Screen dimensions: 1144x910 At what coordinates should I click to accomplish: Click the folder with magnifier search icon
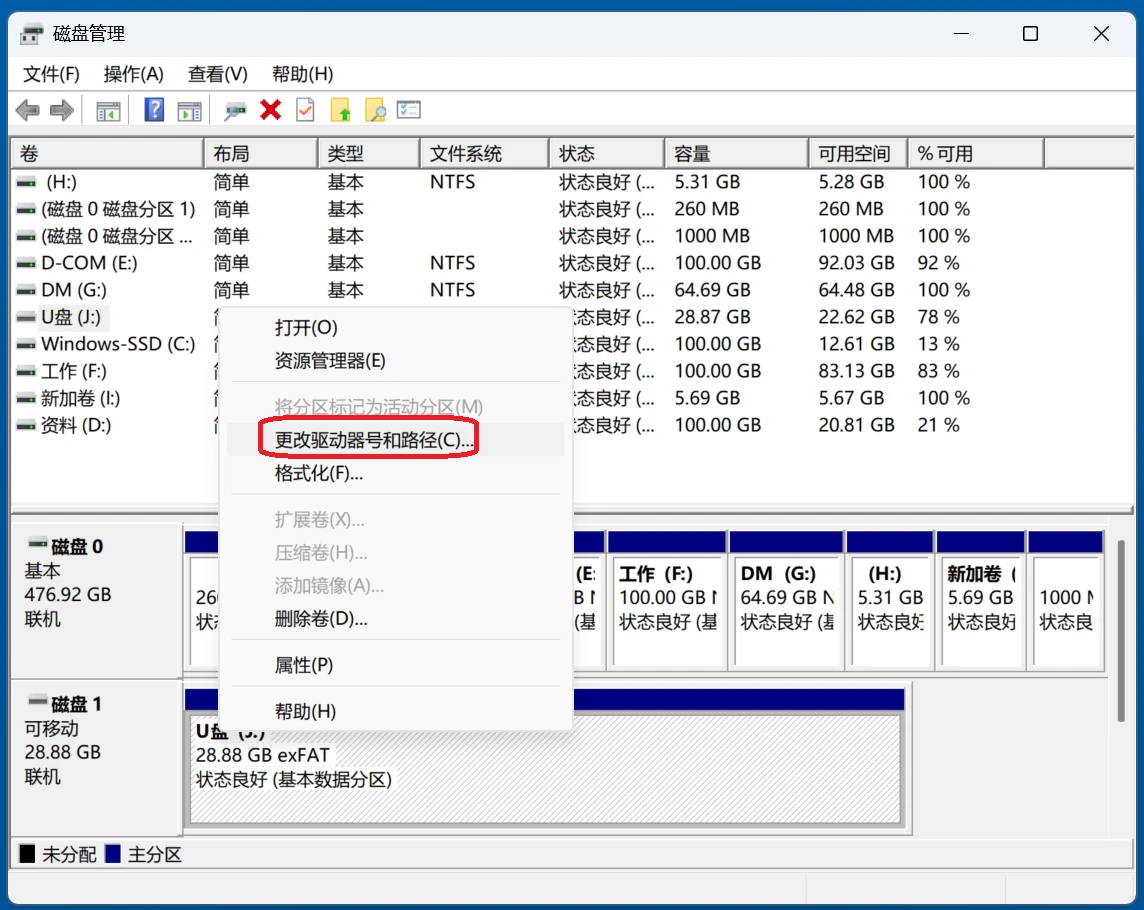click(375, 110)
